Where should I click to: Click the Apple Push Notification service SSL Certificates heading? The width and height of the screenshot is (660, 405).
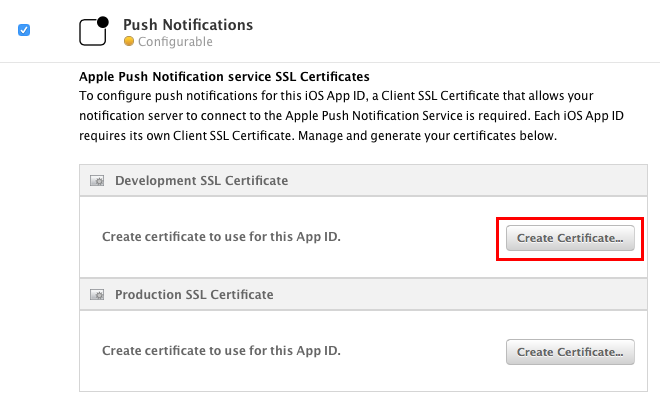pos(224,77)
